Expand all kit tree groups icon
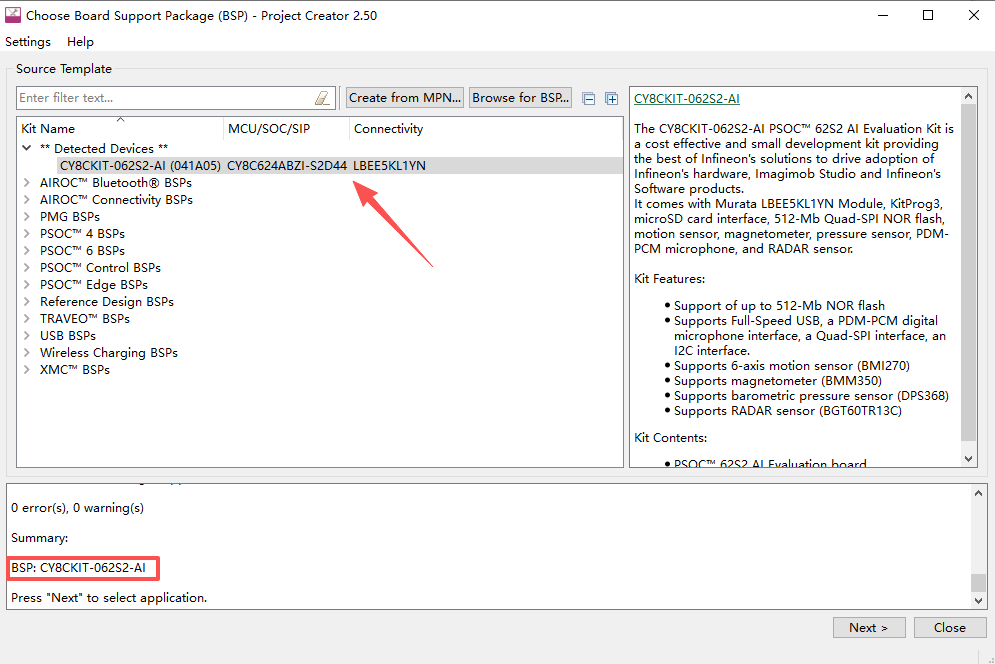This screenshot has height=664, width=995. 611,98
